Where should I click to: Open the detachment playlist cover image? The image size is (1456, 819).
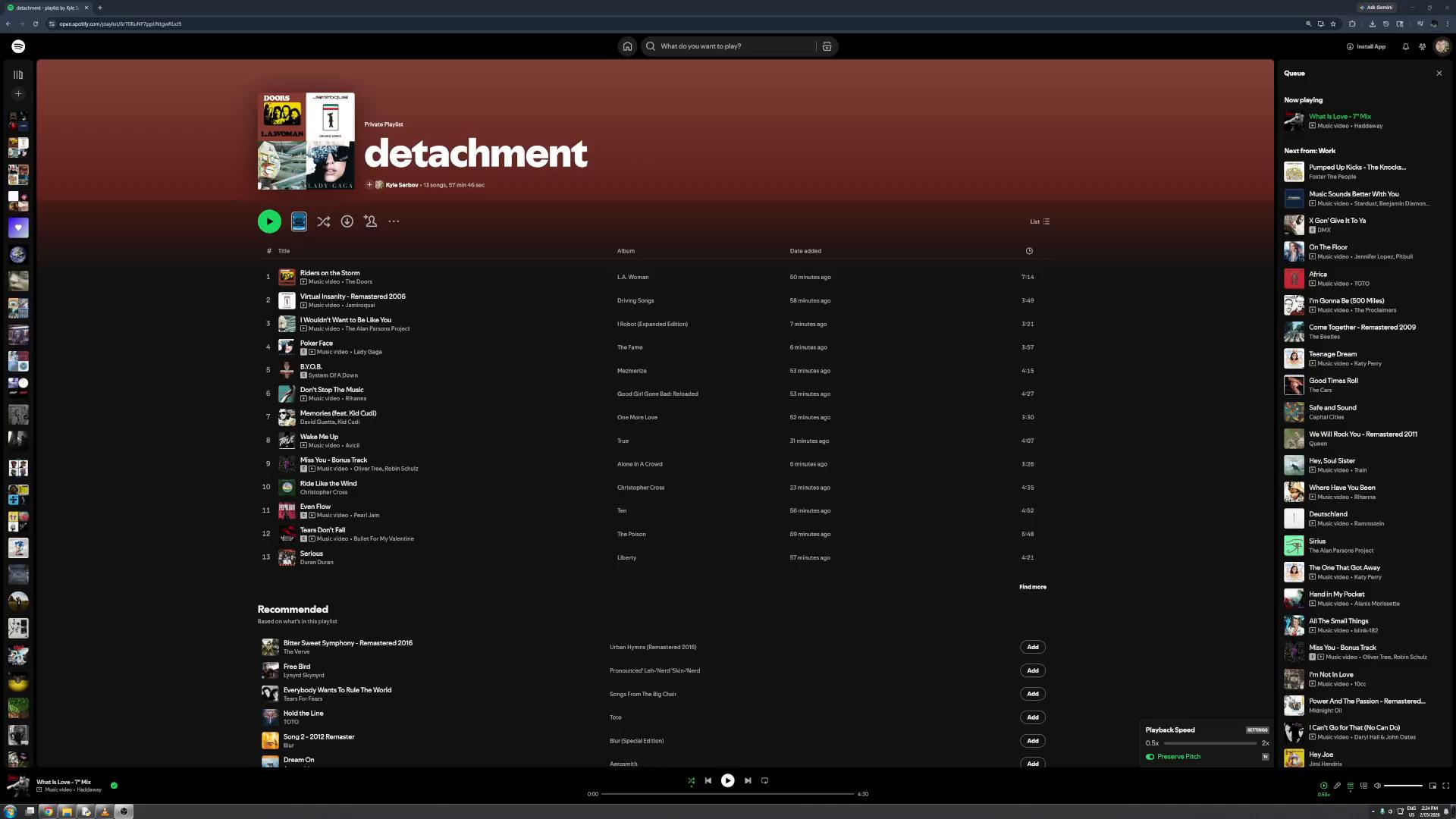(x=306, y=141)
